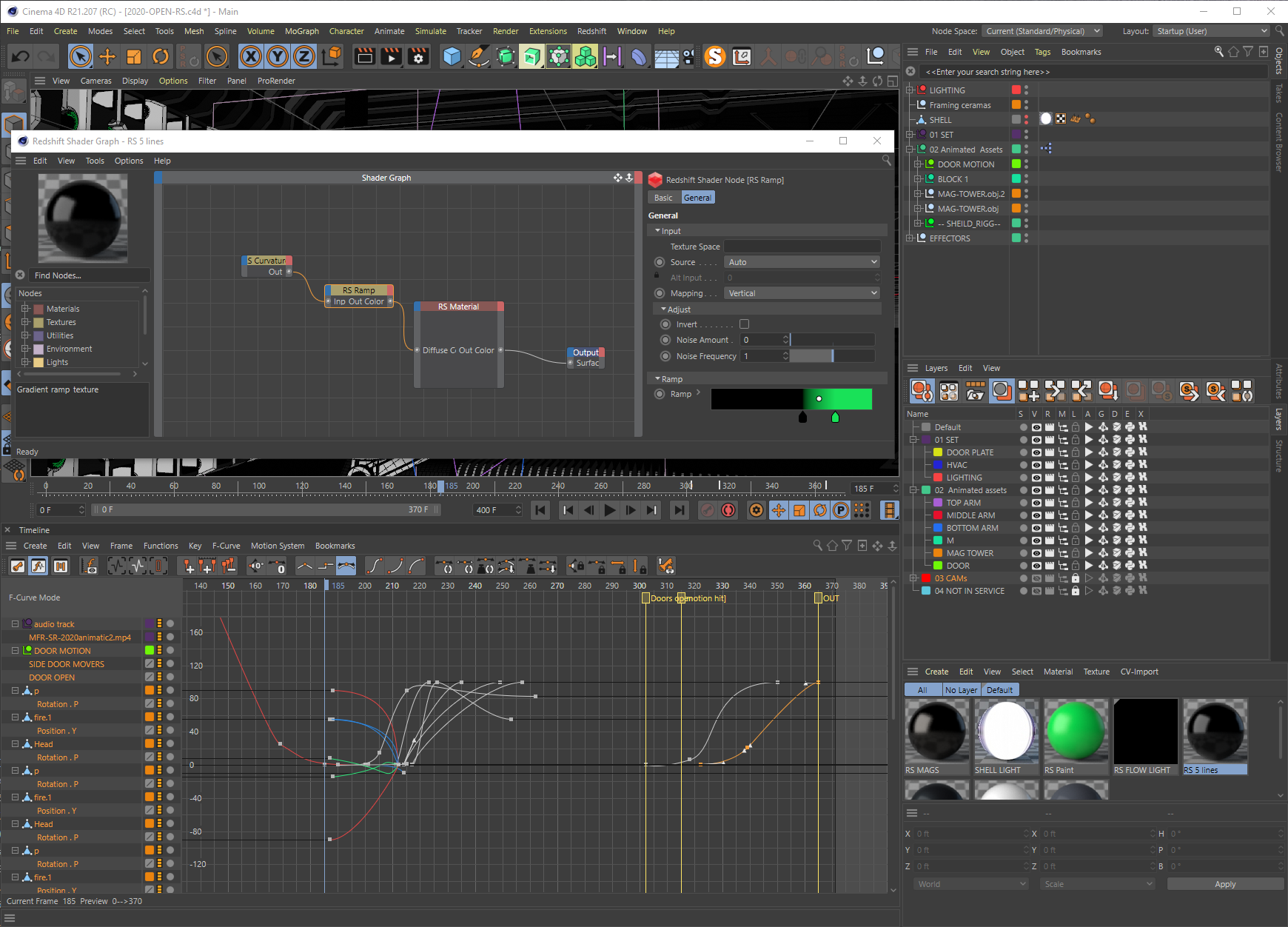This screenshot has height=927, width=1288.
Task: Select the Scale tool icon
Action: coord(134,56)
